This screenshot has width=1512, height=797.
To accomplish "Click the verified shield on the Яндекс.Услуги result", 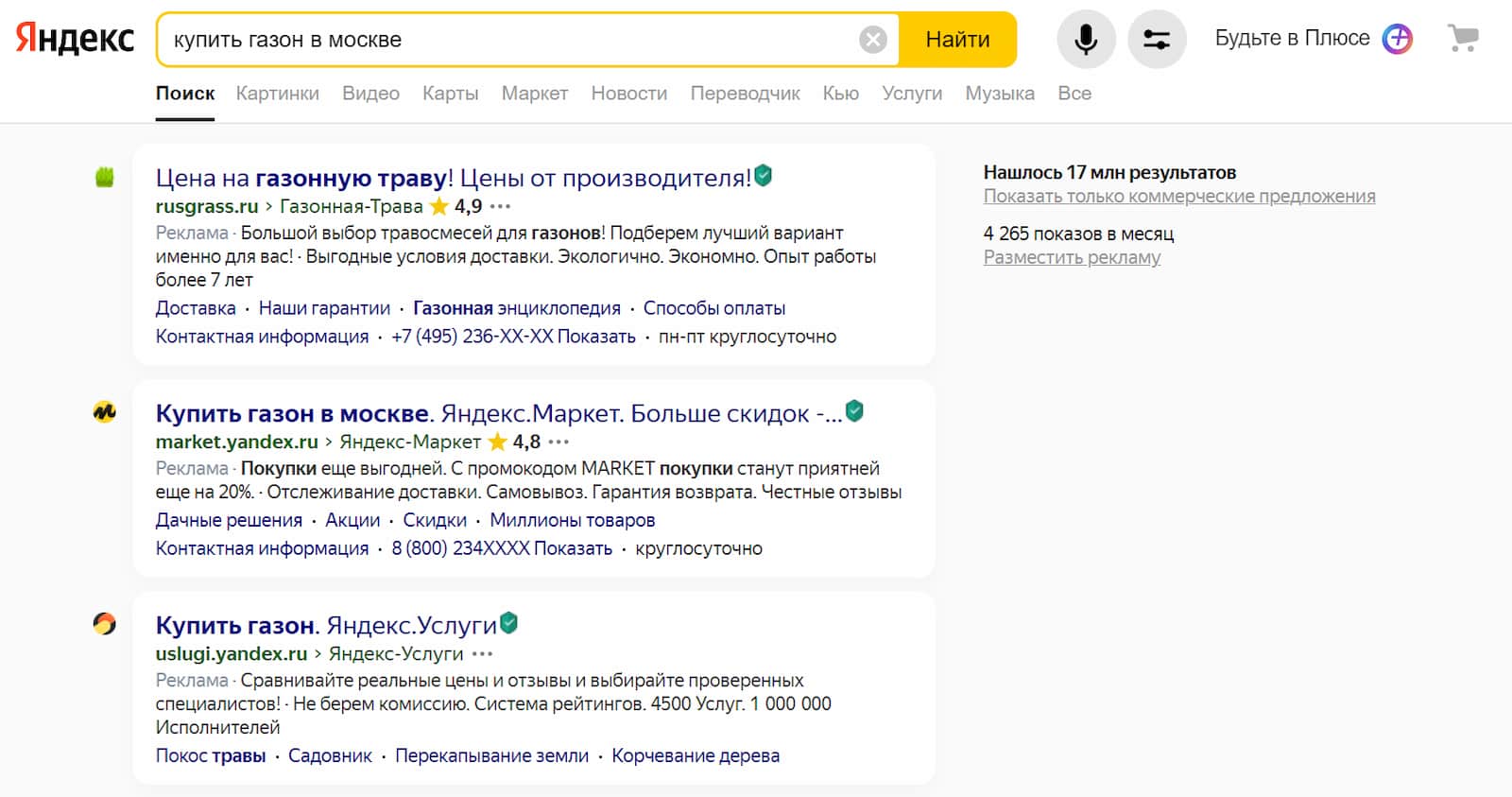I will point(508,622).
